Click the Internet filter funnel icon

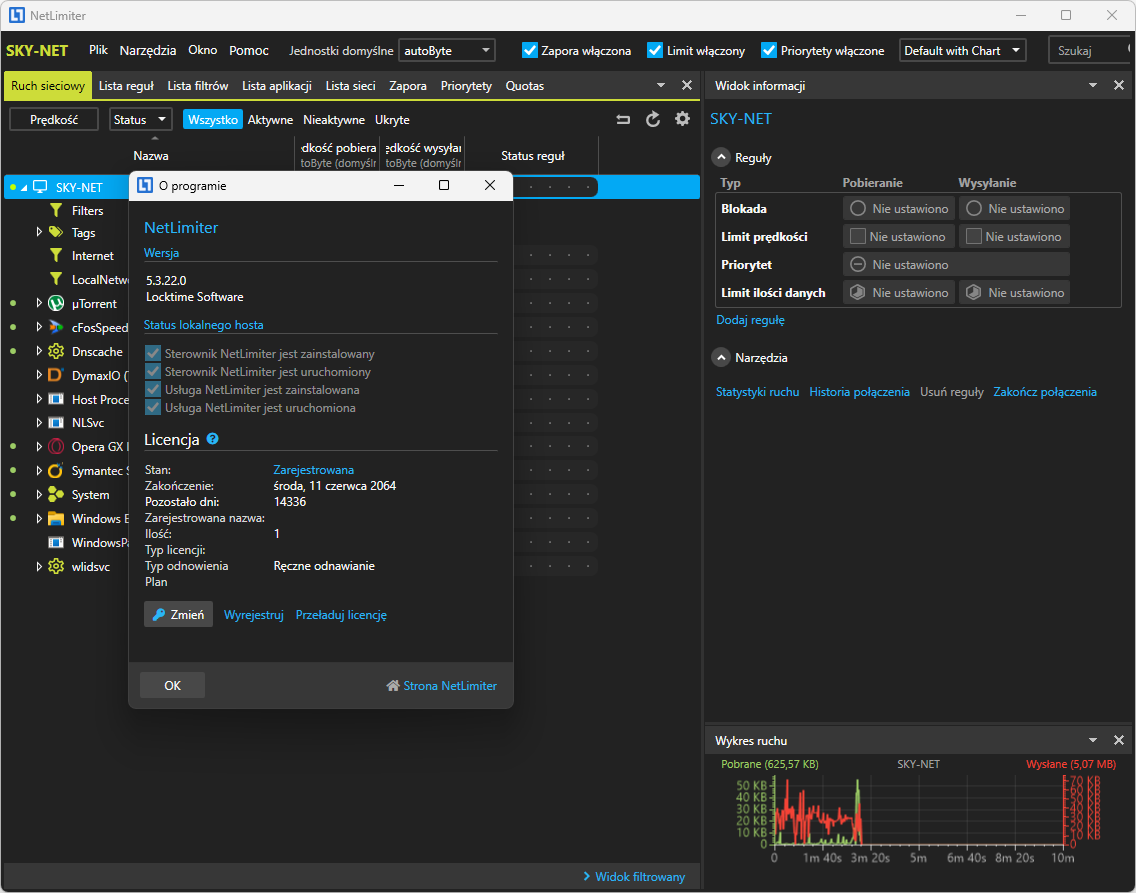[x=56, y=255]
